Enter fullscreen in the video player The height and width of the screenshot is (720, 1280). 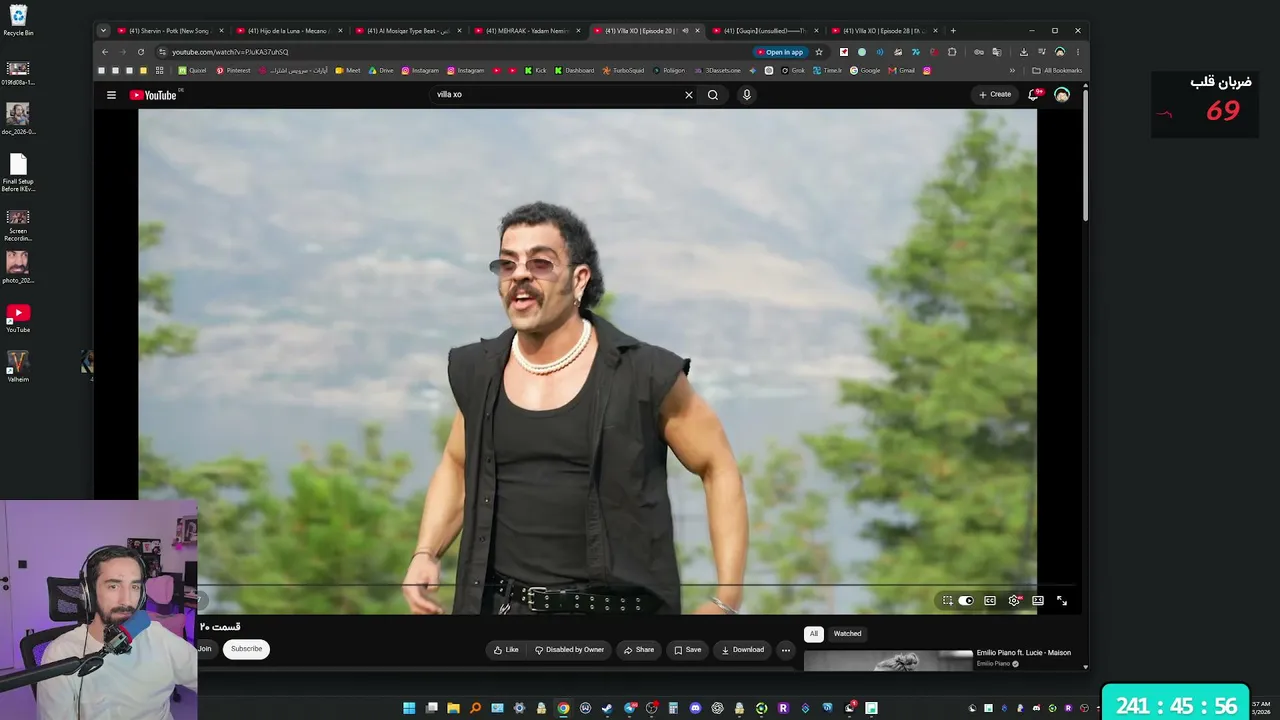(1062, 601)
